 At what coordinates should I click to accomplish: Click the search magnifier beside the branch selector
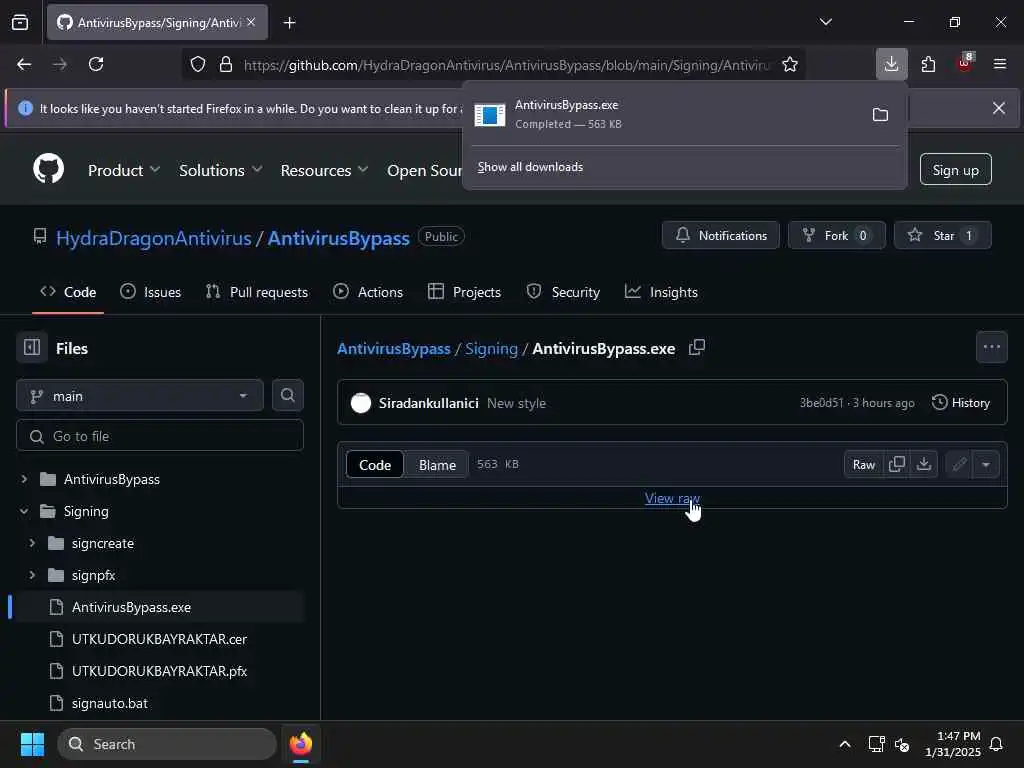tap(287, 395)
